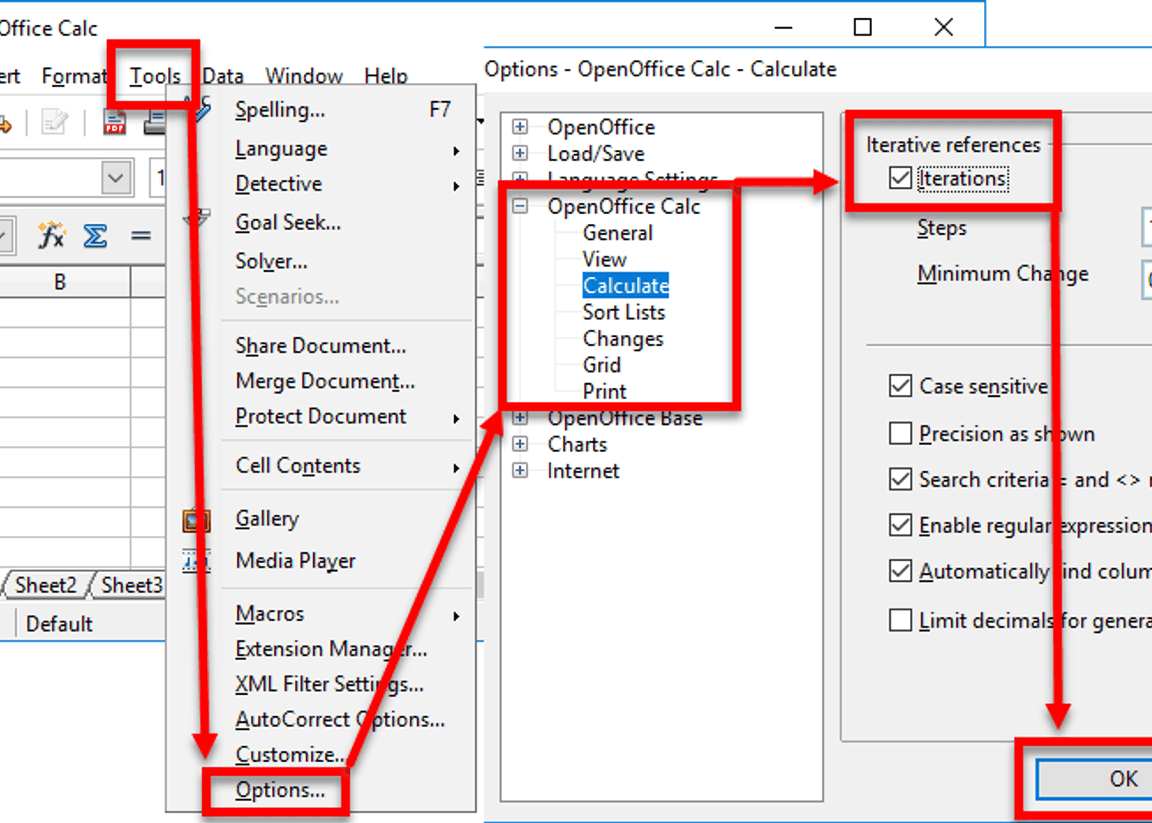
Task: Select column B header
Action: (60, 282)
